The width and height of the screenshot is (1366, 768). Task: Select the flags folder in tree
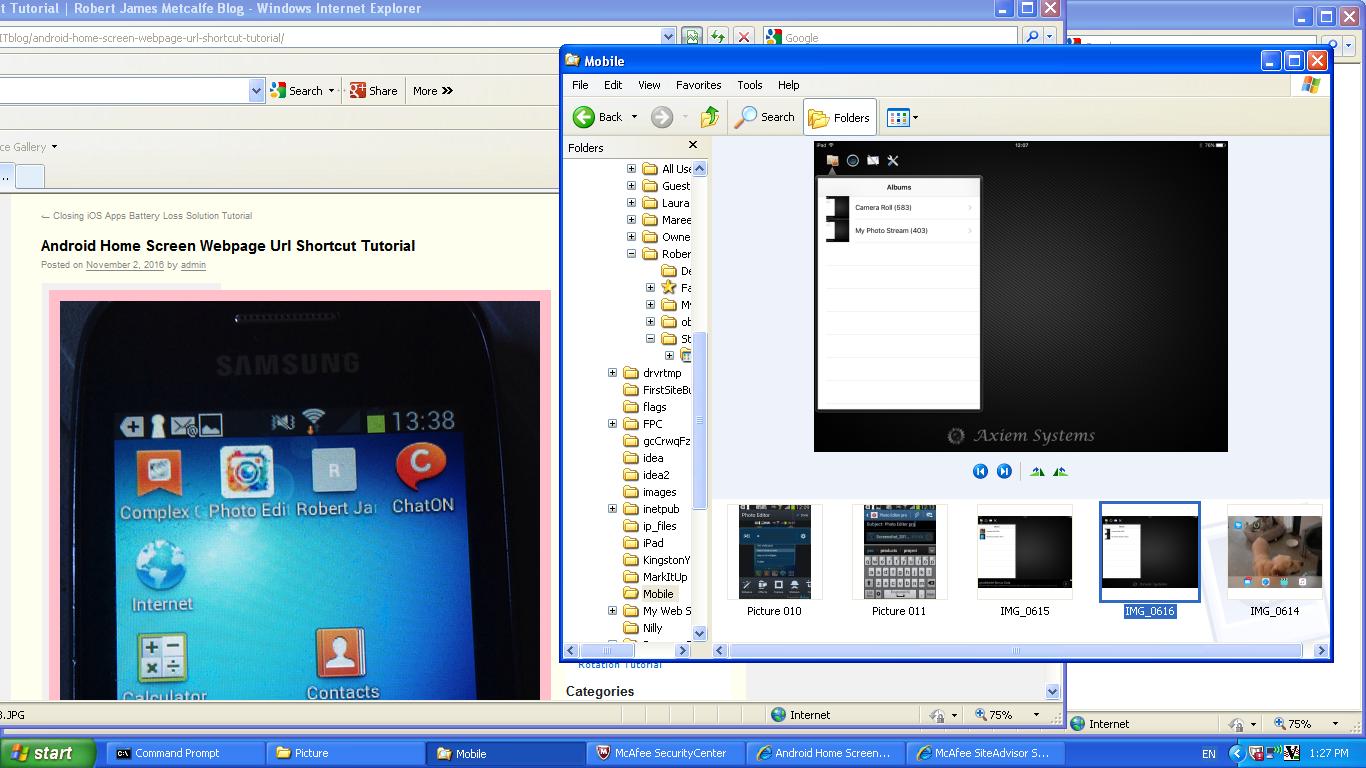pos(654,407)
